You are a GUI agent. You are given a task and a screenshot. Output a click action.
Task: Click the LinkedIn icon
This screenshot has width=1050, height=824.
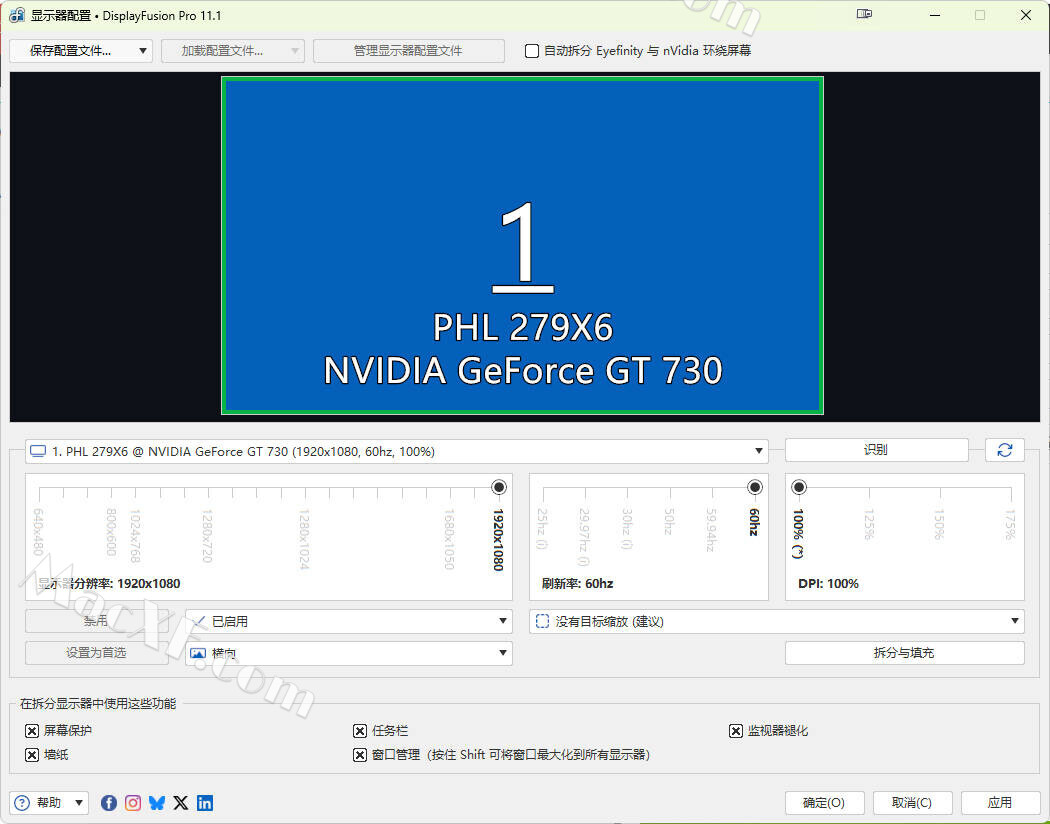point(205,803)
